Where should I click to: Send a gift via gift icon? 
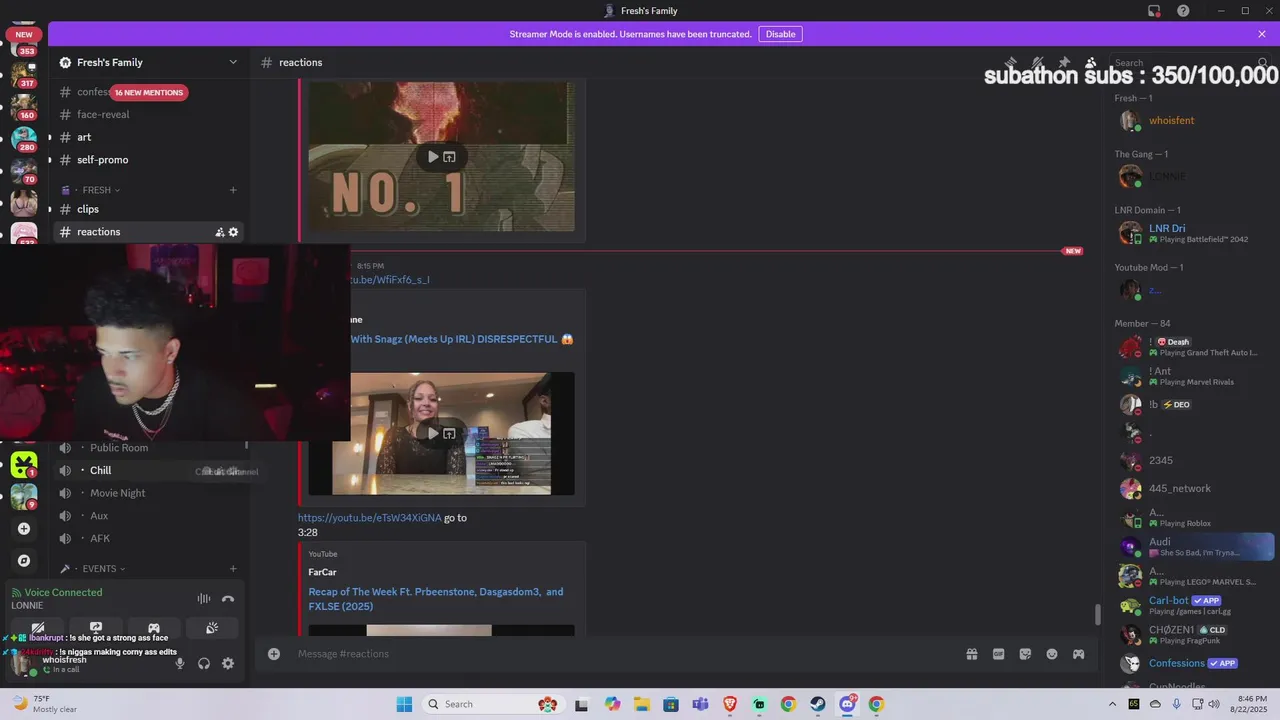(971, 654)
